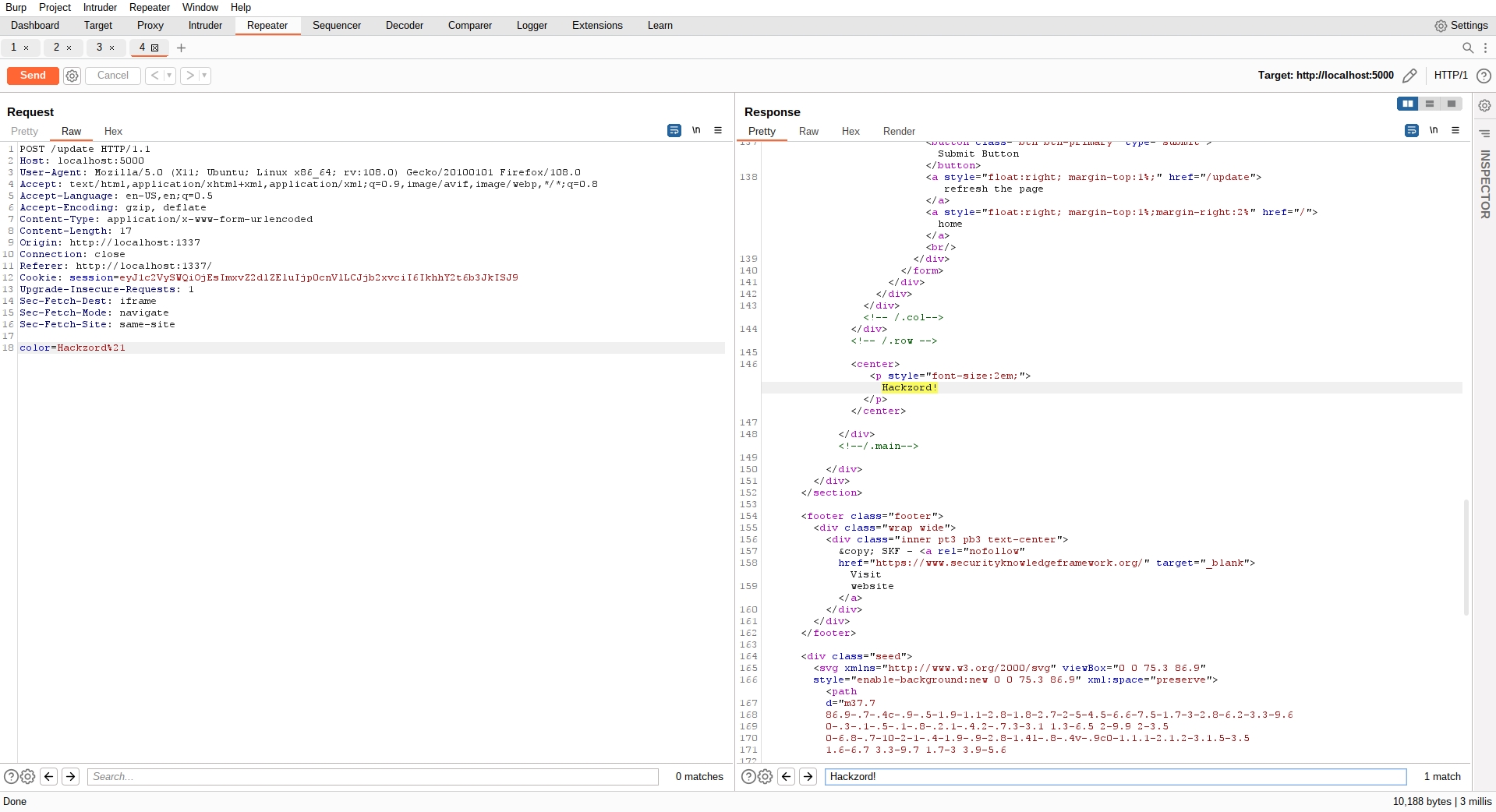Click the request search input field

(x=373, y=776)
